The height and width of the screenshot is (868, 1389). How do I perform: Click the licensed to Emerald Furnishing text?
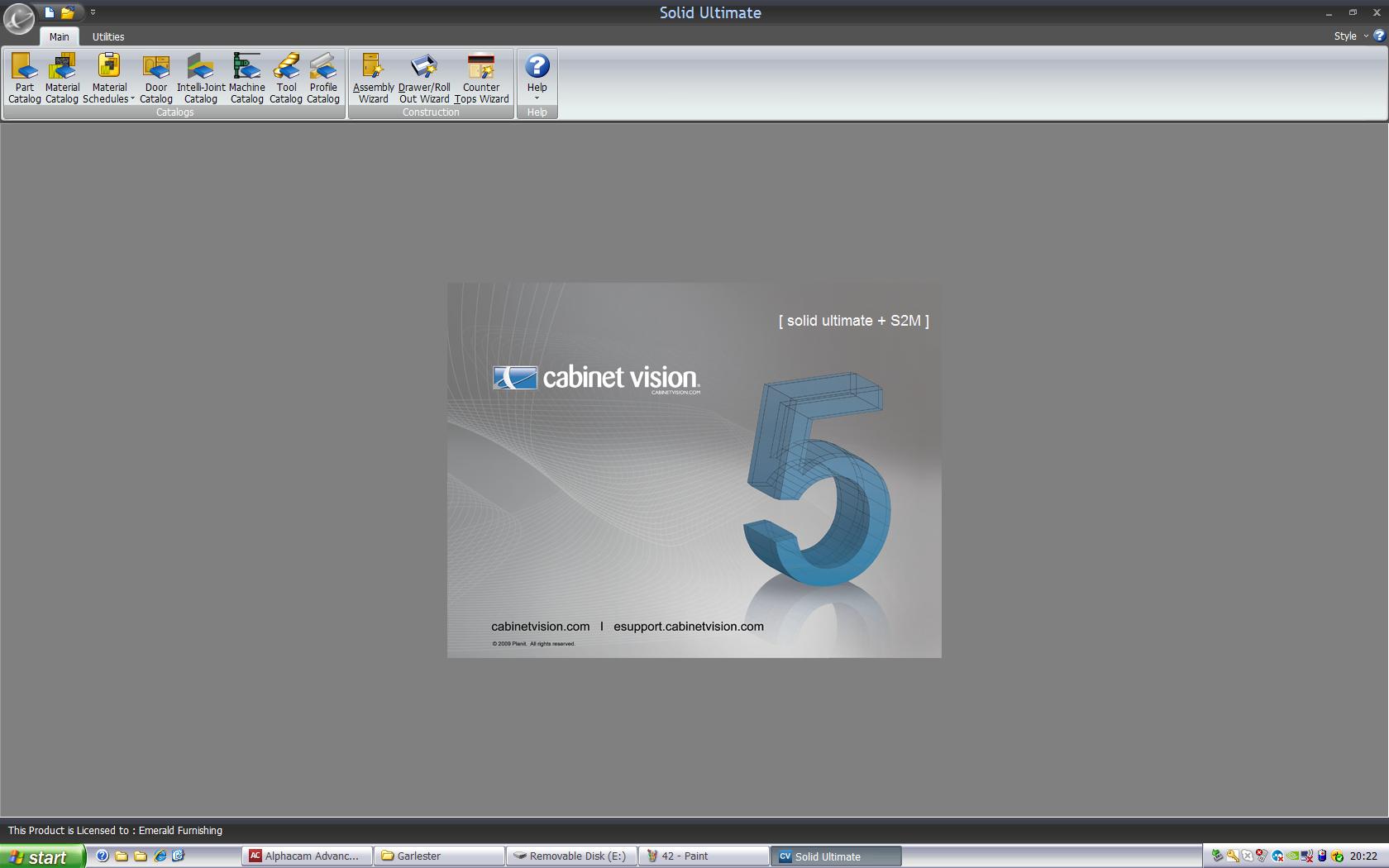click(x=115, y=830)
